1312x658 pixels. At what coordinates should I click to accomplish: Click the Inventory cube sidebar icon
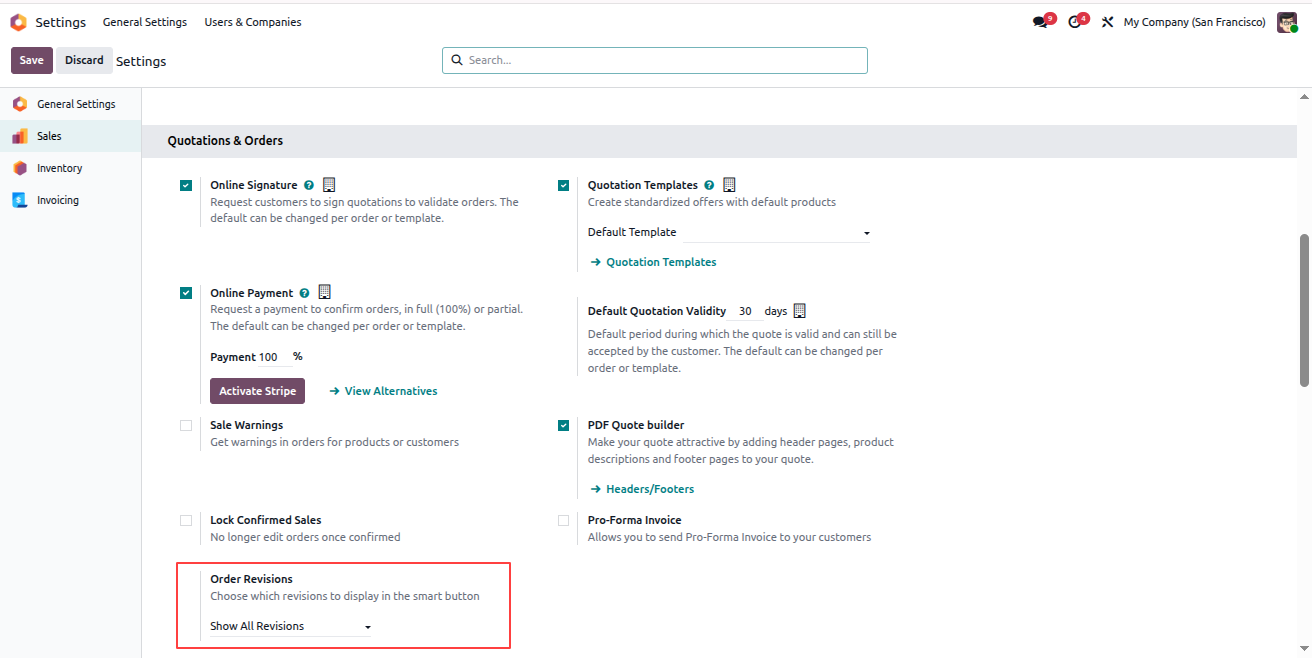point(20,168)
